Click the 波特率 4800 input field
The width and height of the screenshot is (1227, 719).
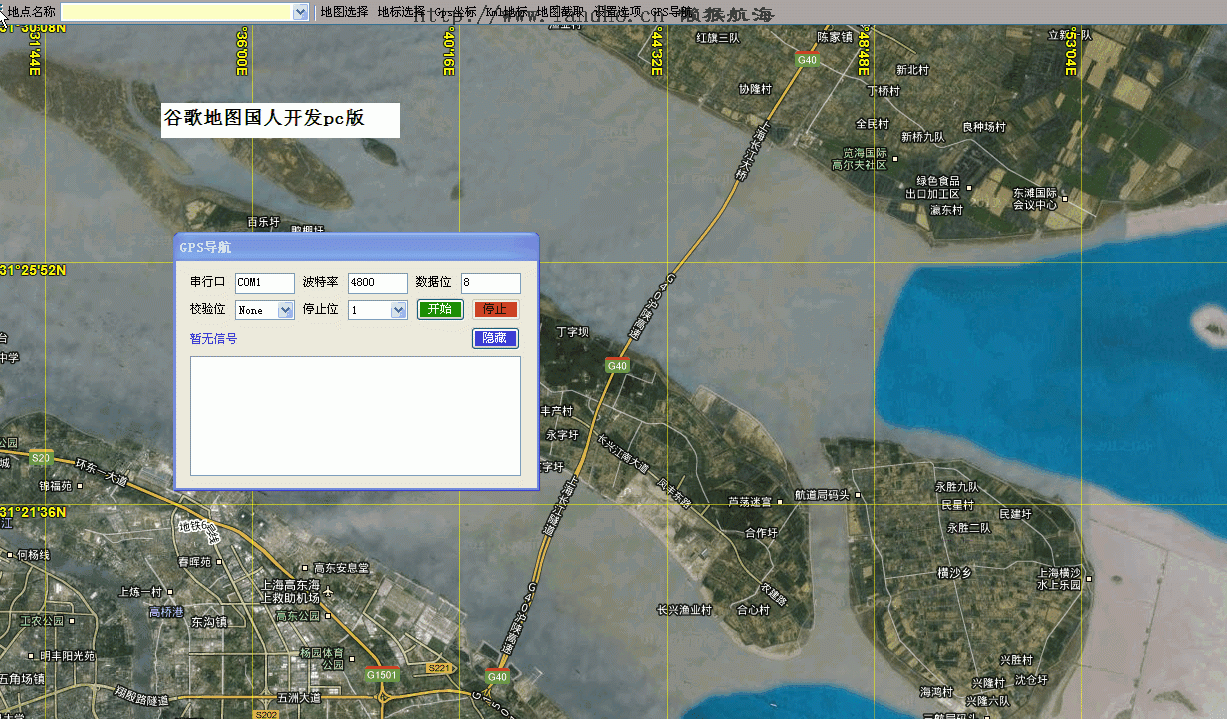pos(378,283)
